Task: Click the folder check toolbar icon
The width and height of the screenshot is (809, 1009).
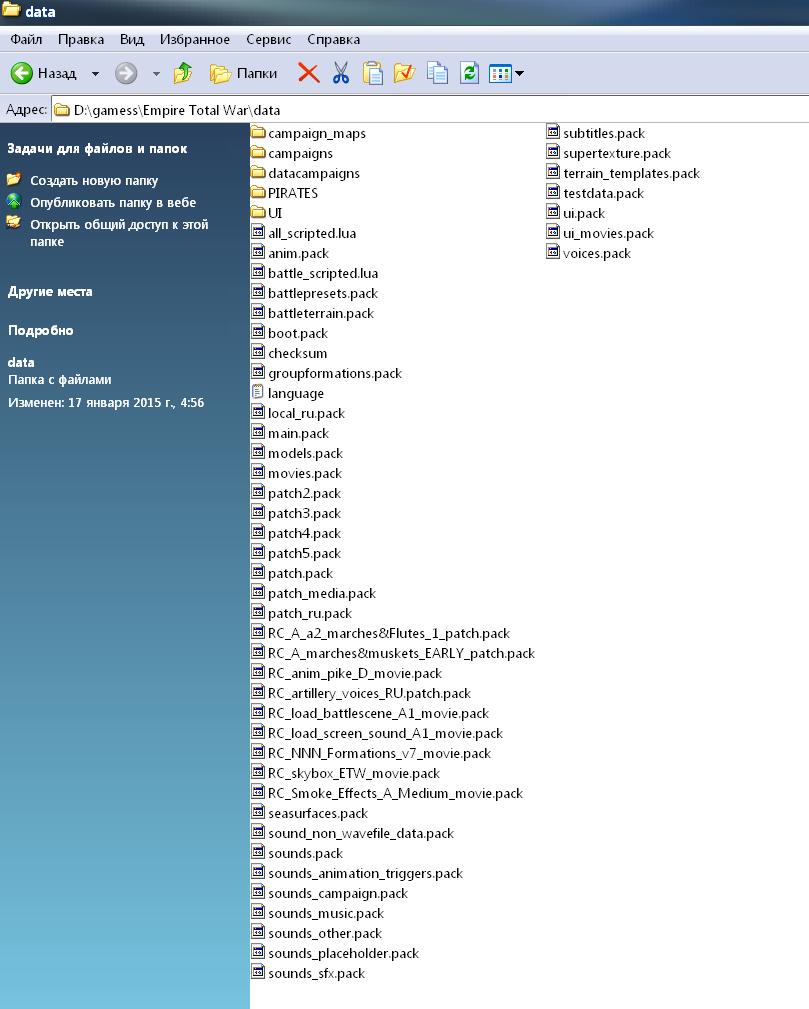Action: point(404,73)
